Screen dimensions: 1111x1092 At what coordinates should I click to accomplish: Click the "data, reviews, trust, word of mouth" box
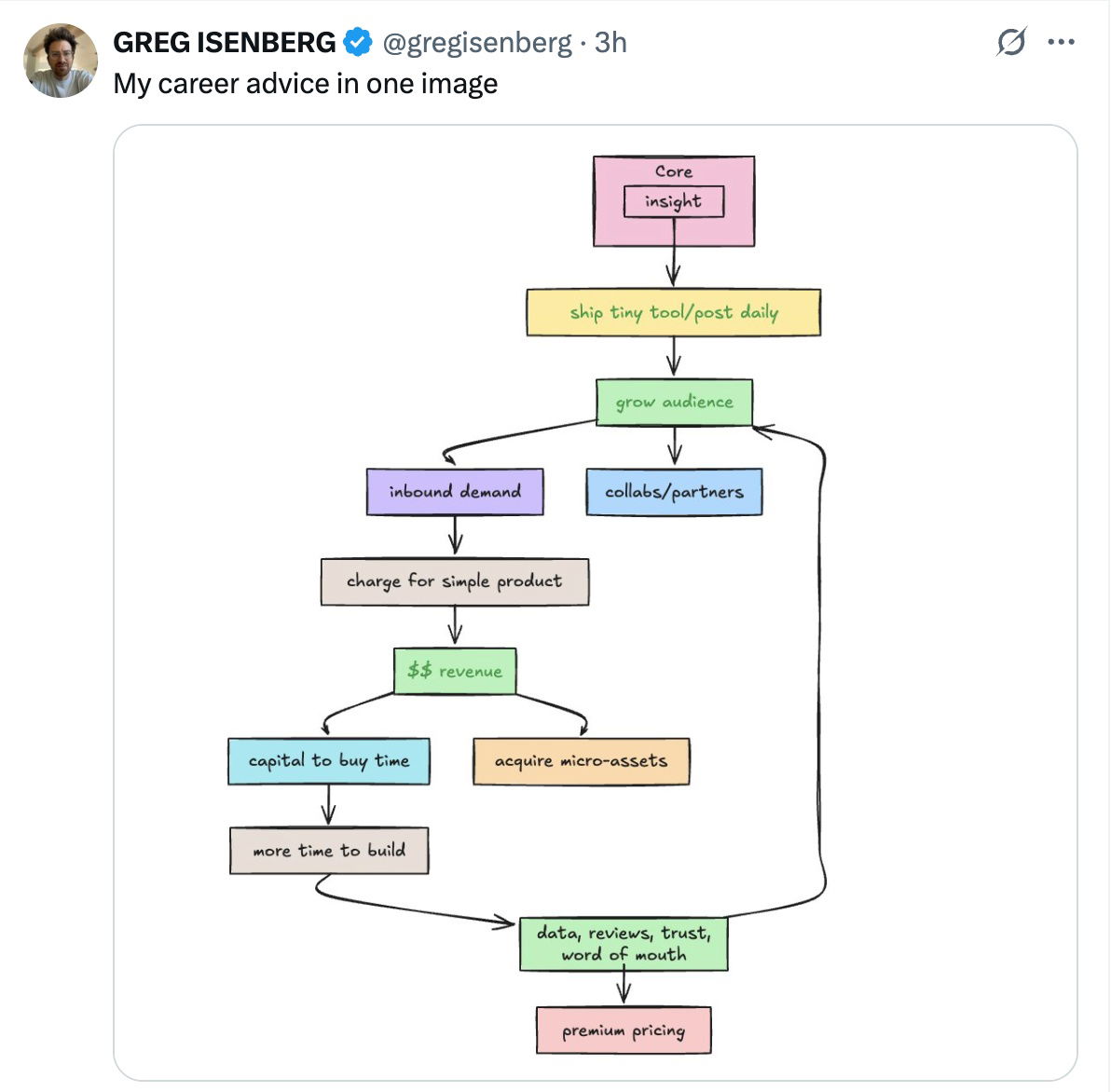[x=624, y=944]
